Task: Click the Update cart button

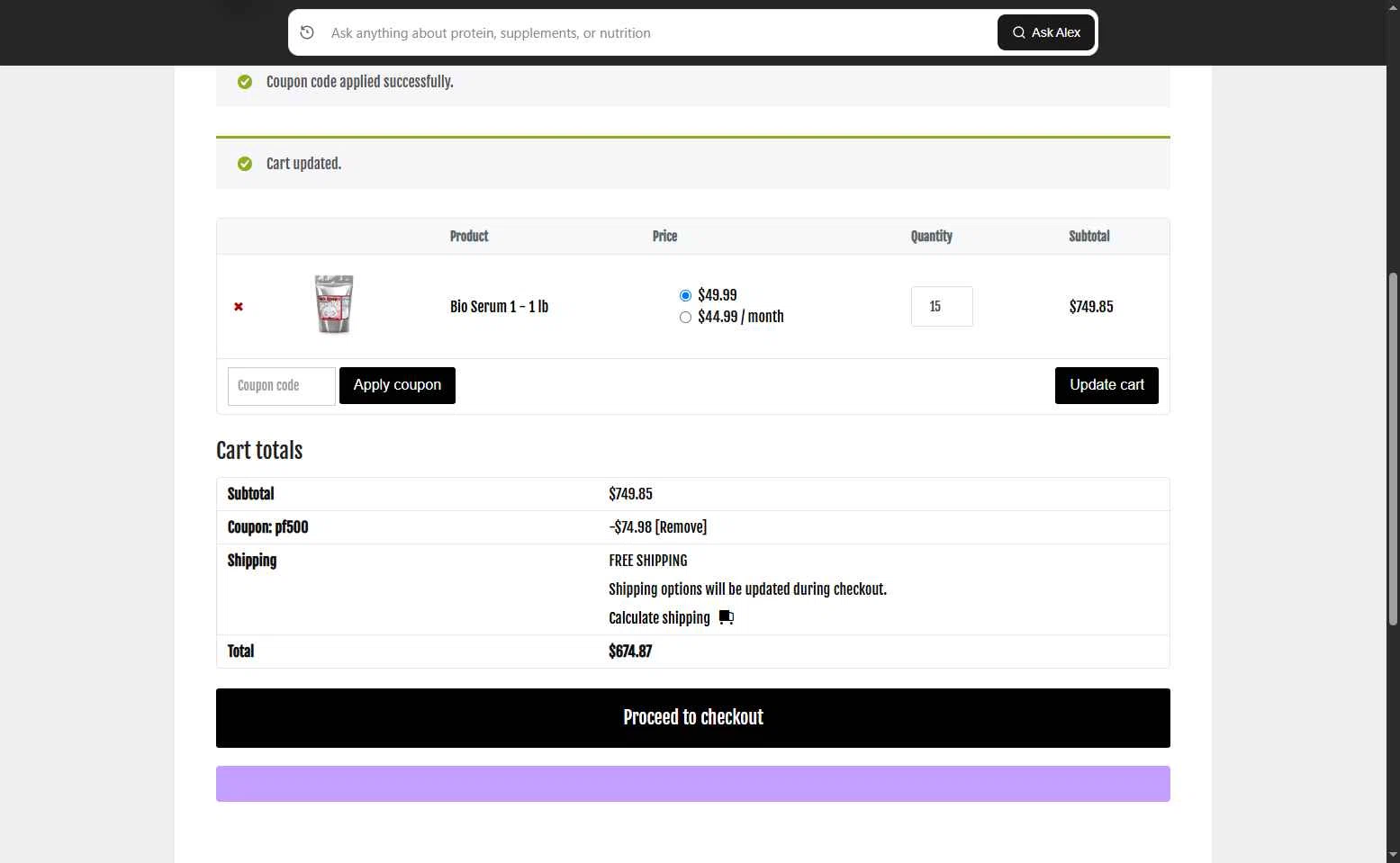Action: [x=1106, y=385]
